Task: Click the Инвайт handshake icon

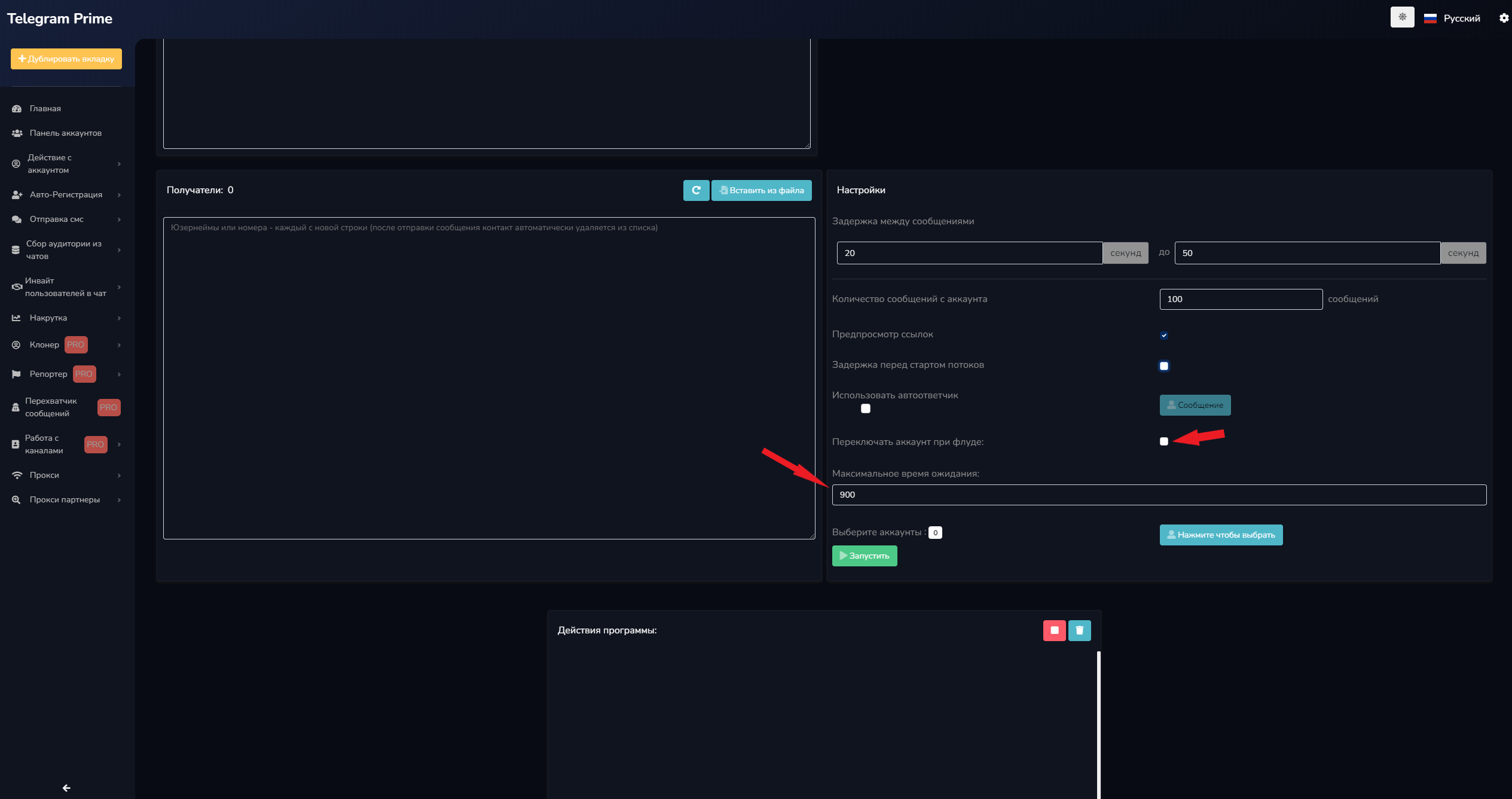Action: pos(17,287)
